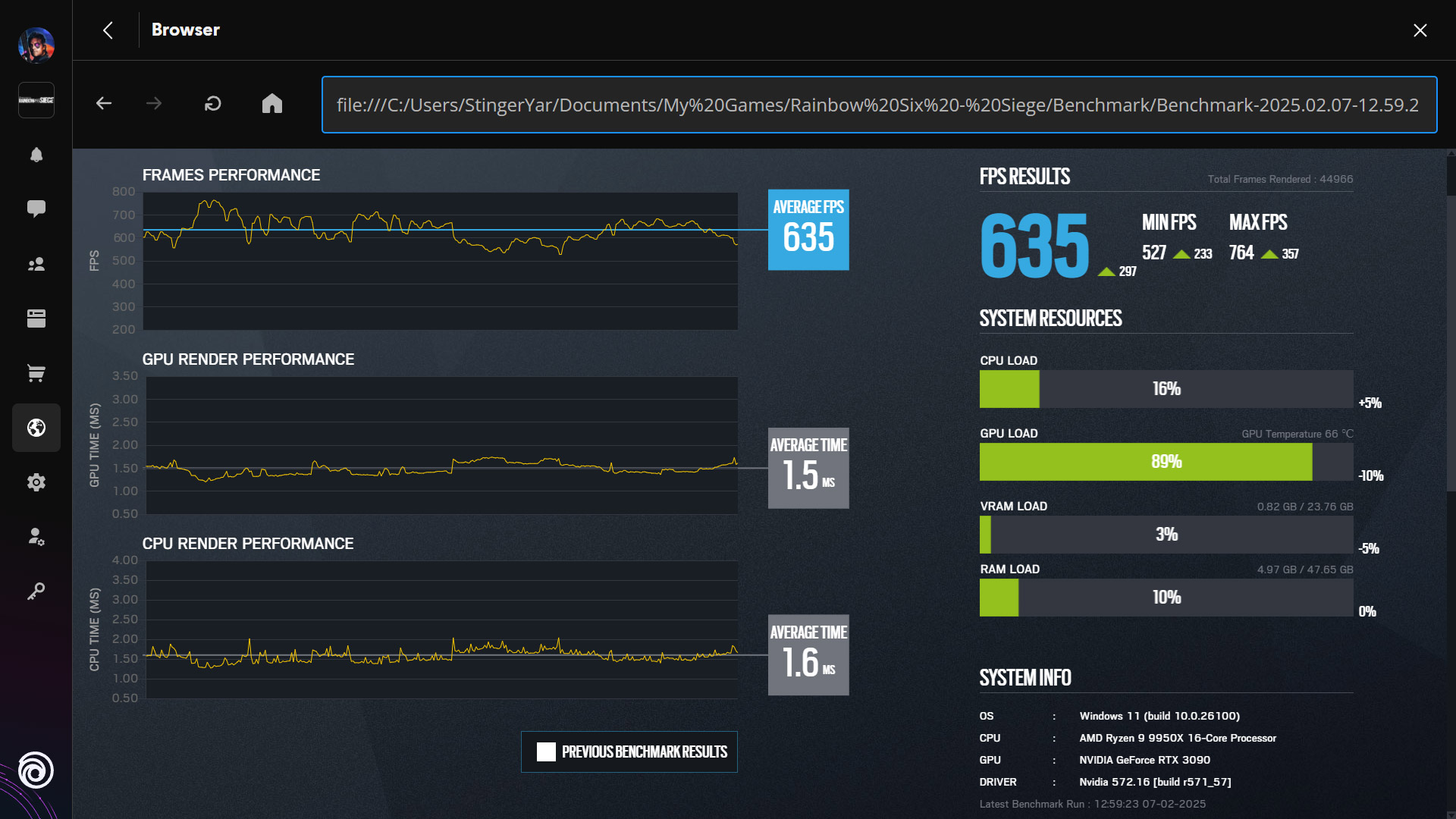Open the friends list icon
Image resolution: width=1456 pixels, height=819 pixels.
36,264
